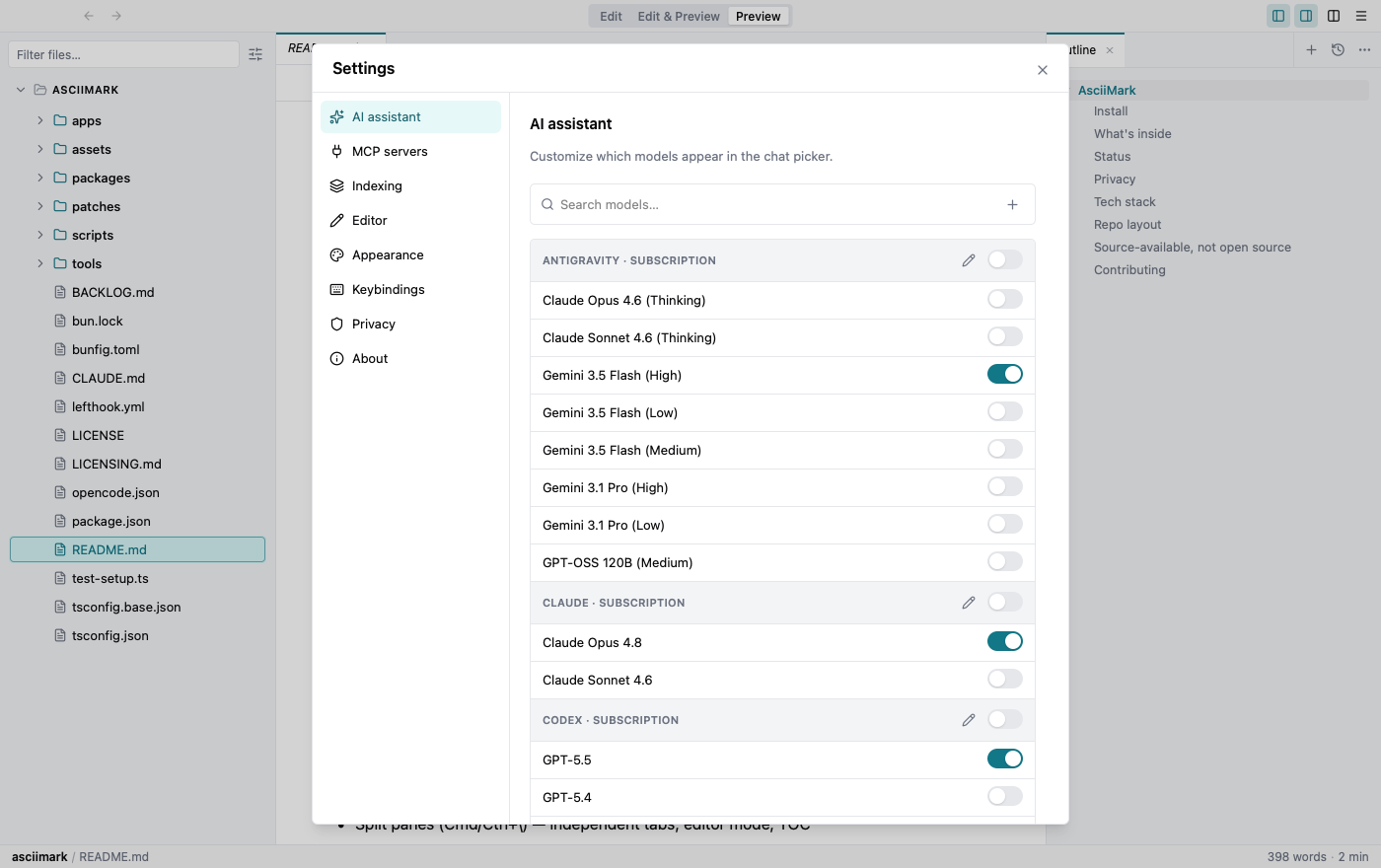Screen dimensions: 1381x868
Task: Toggle the right sidebar panel icon
Action: tap(1306, 16)
